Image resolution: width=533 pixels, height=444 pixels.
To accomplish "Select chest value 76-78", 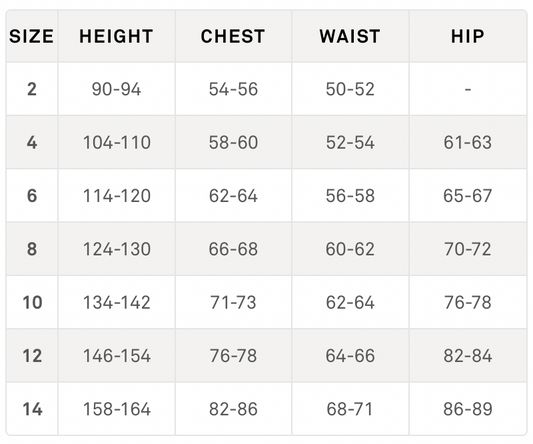I will pyautogui.click(x=233, y=356).
